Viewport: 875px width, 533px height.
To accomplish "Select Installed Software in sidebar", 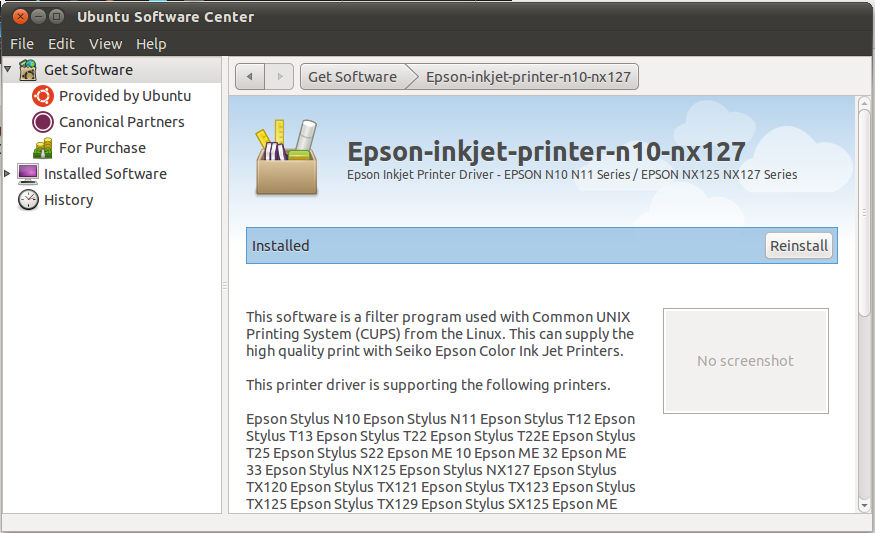I will tap(105, 174).
